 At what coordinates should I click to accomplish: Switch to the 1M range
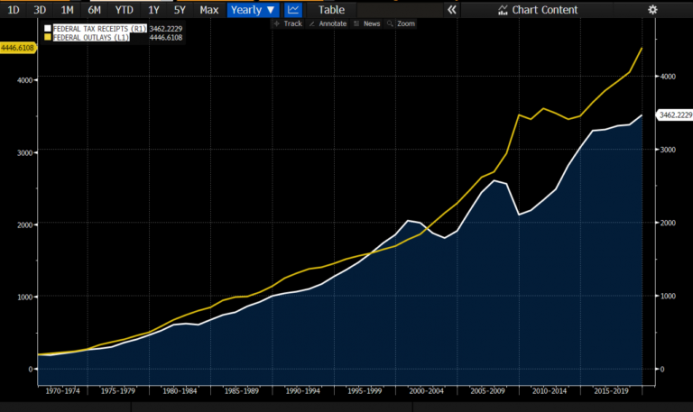[67, 10]
